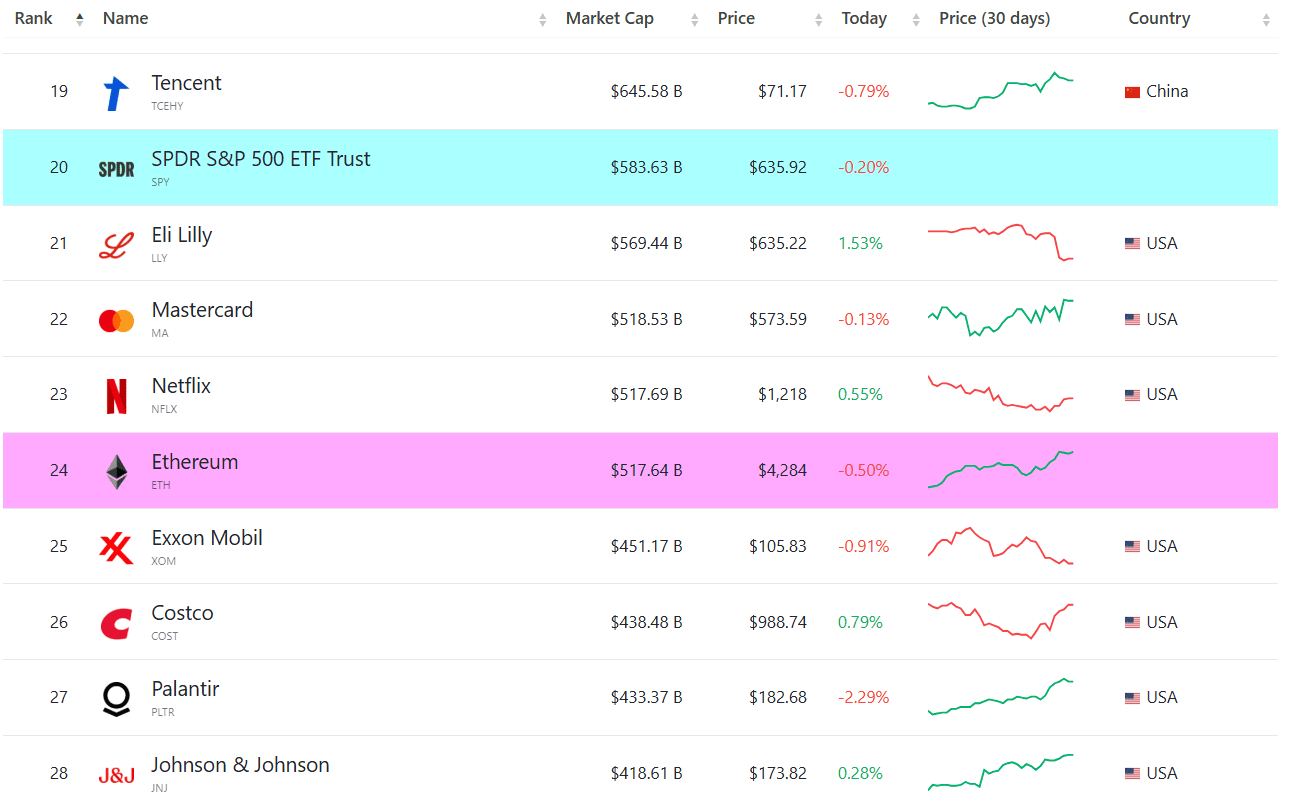This screenshot has height=801, width=1290.
Task: Click the Eli Lilly logo icon
Action: tap(116, 244)
